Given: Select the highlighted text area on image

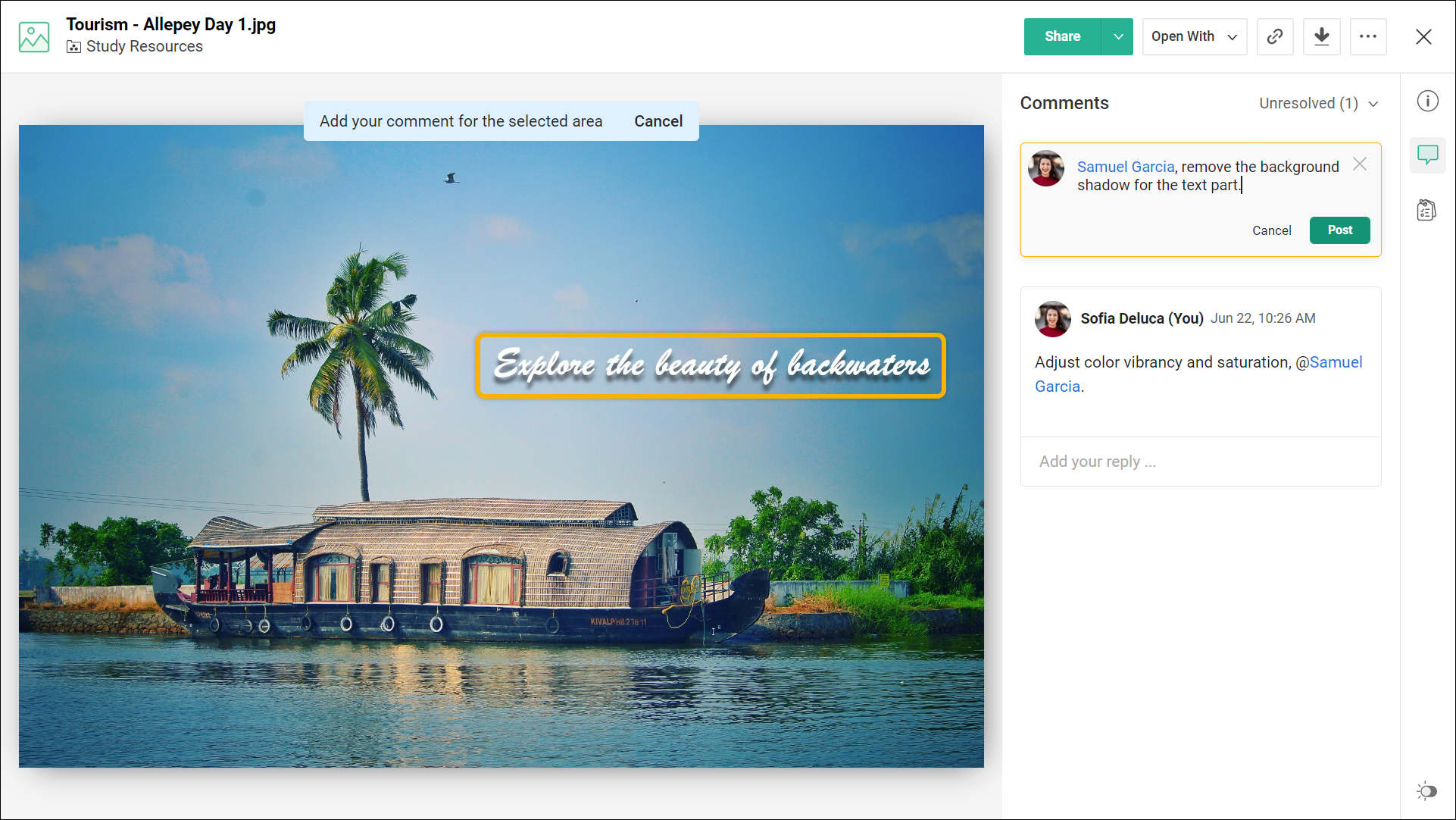Looking at the screenshot, I should coord(711,365).
